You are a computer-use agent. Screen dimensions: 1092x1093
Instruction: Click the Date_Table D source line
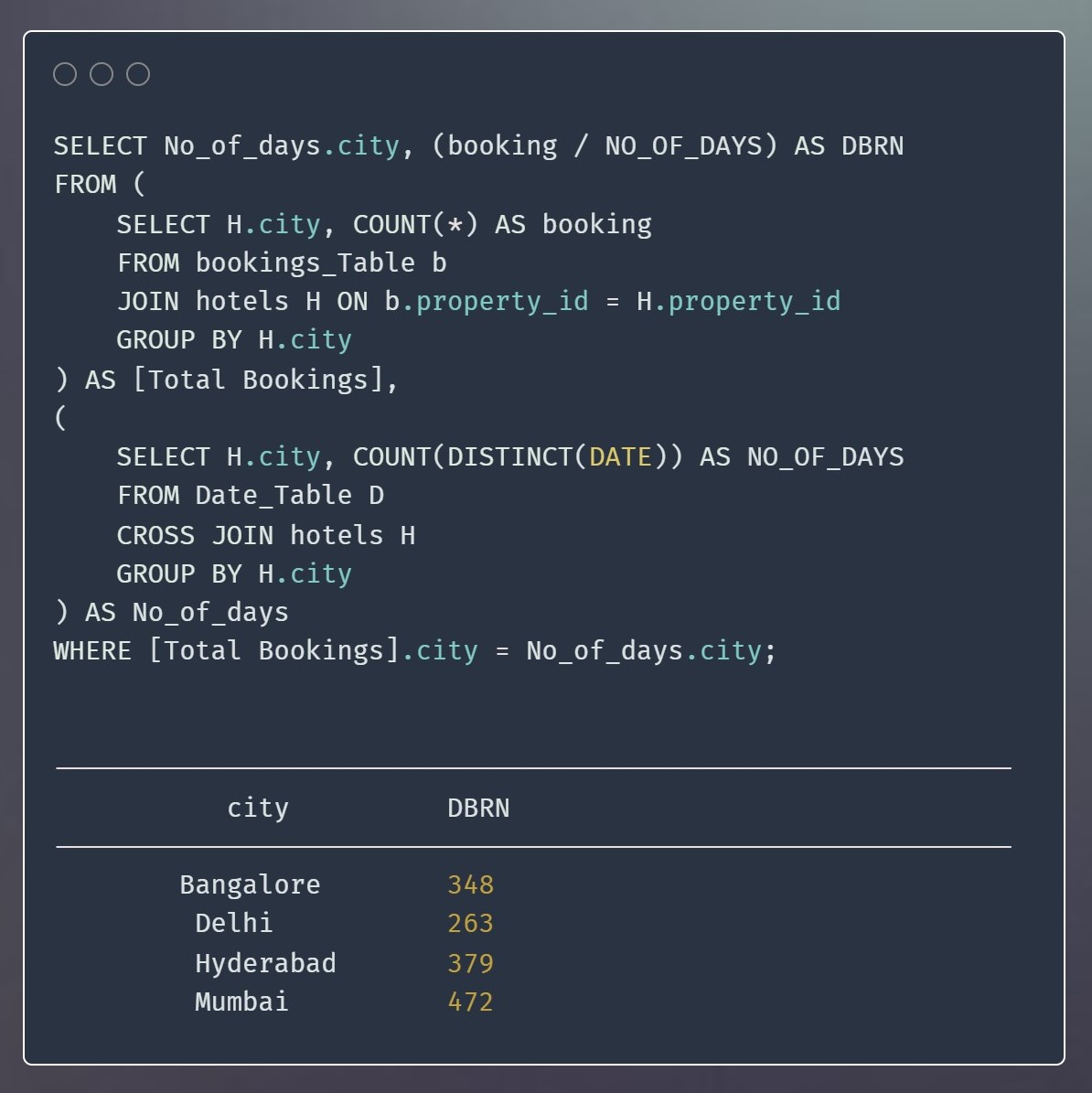point(250,496)
